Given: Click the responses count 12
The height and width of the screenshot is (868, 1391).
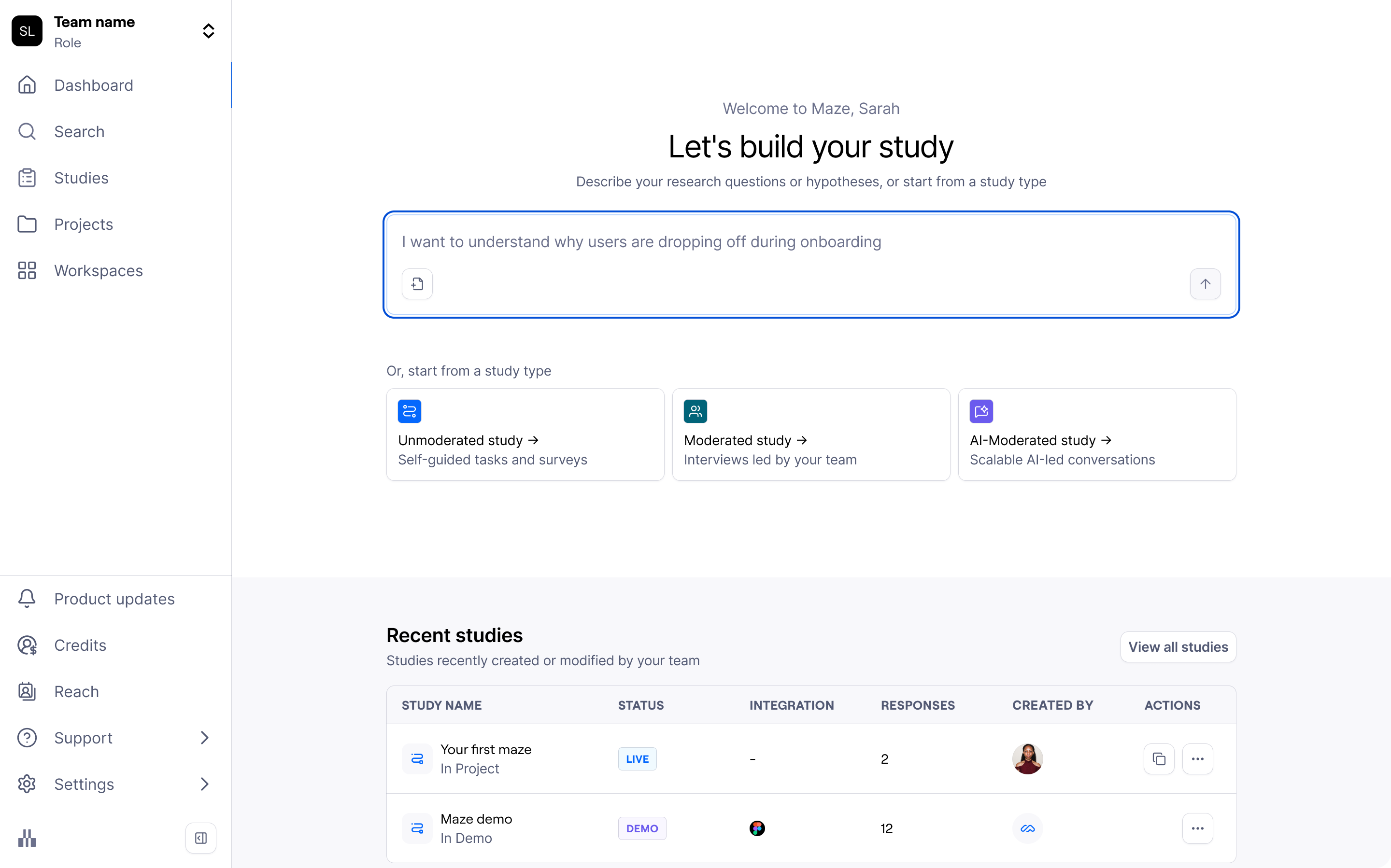Looking at the screenshot, I should [887, 828].
